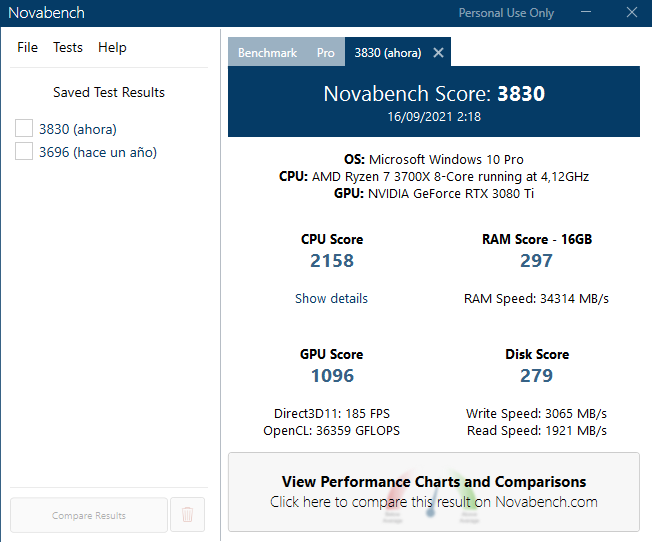Open the Tests menu
The image size is (652, 542).
68,47
